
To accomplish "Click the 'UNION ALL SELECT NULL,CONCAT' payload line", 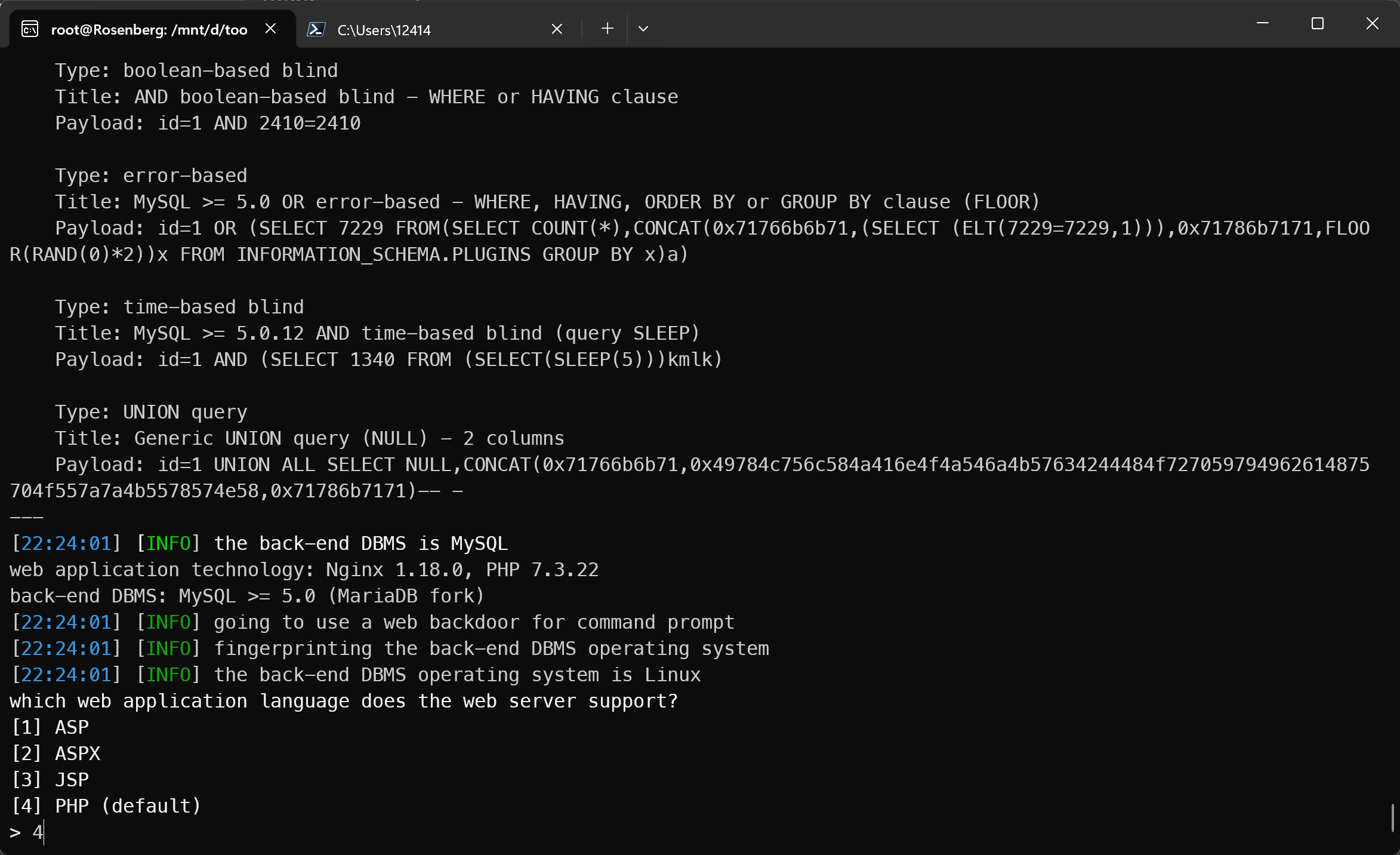I will 690,477.
